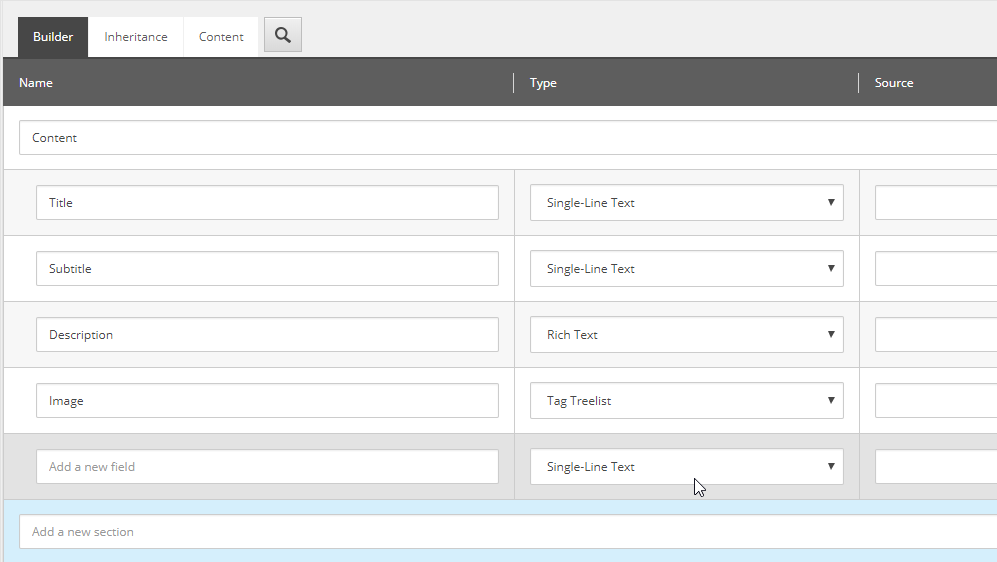Open the Title field type dropdown
Viewport: 997px width, 562px height.
[686, 203]
